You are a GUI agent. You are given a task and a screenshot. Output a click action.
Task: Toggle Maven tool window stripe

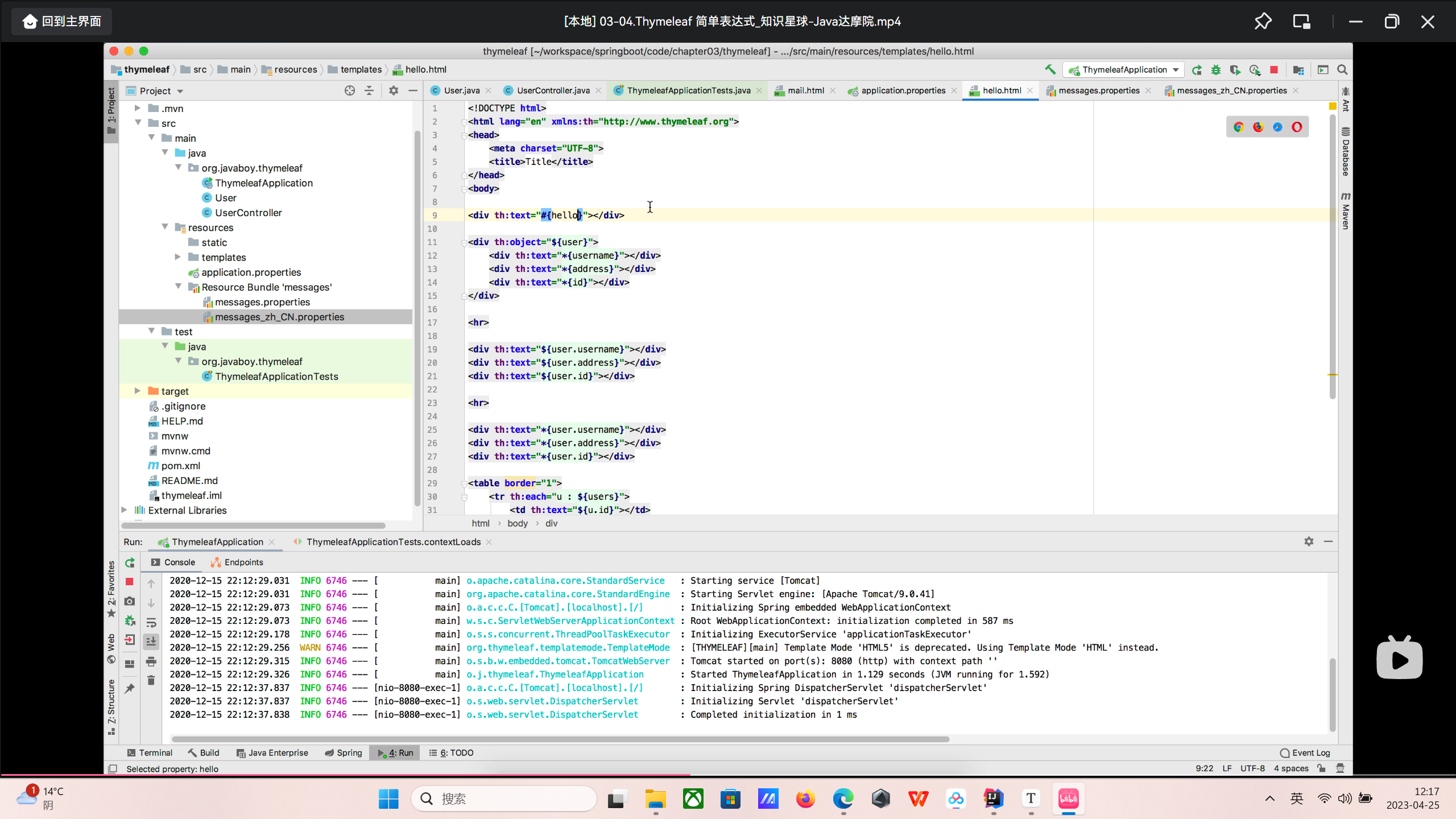click(x=1345, y=210)
